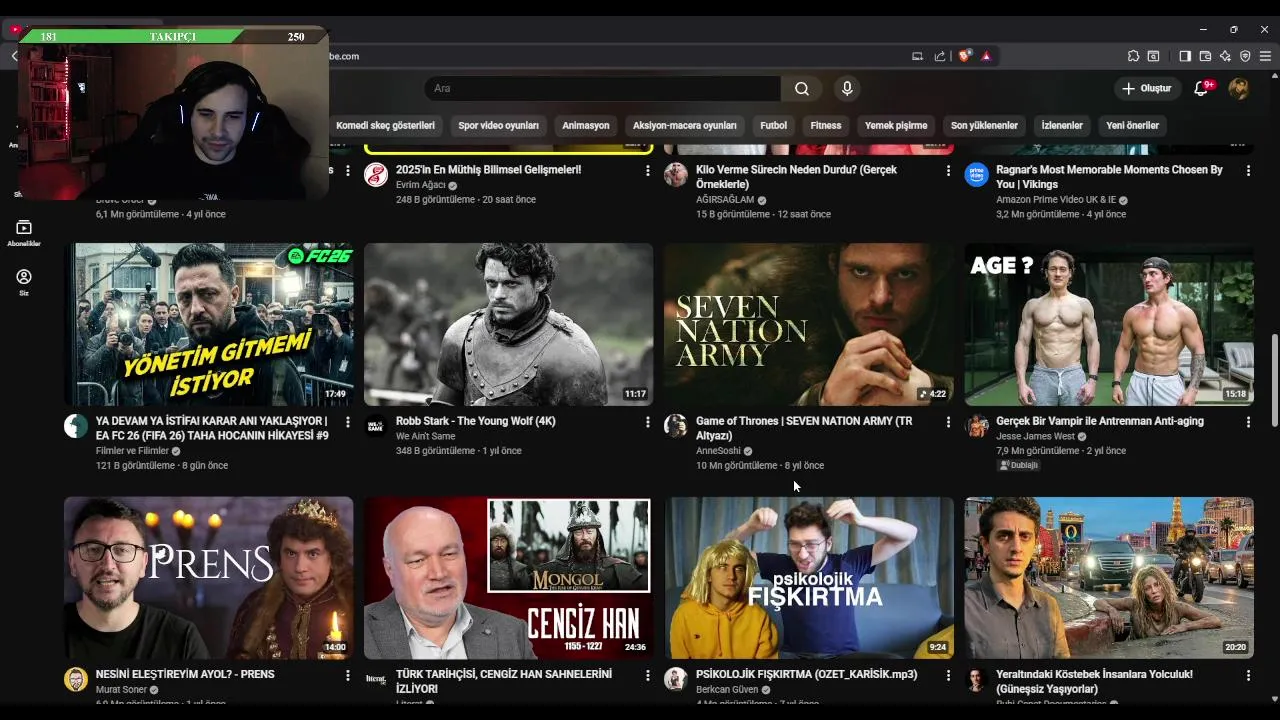Open options for Robb Stark video

pyautogui.click(x=648, y=422)
